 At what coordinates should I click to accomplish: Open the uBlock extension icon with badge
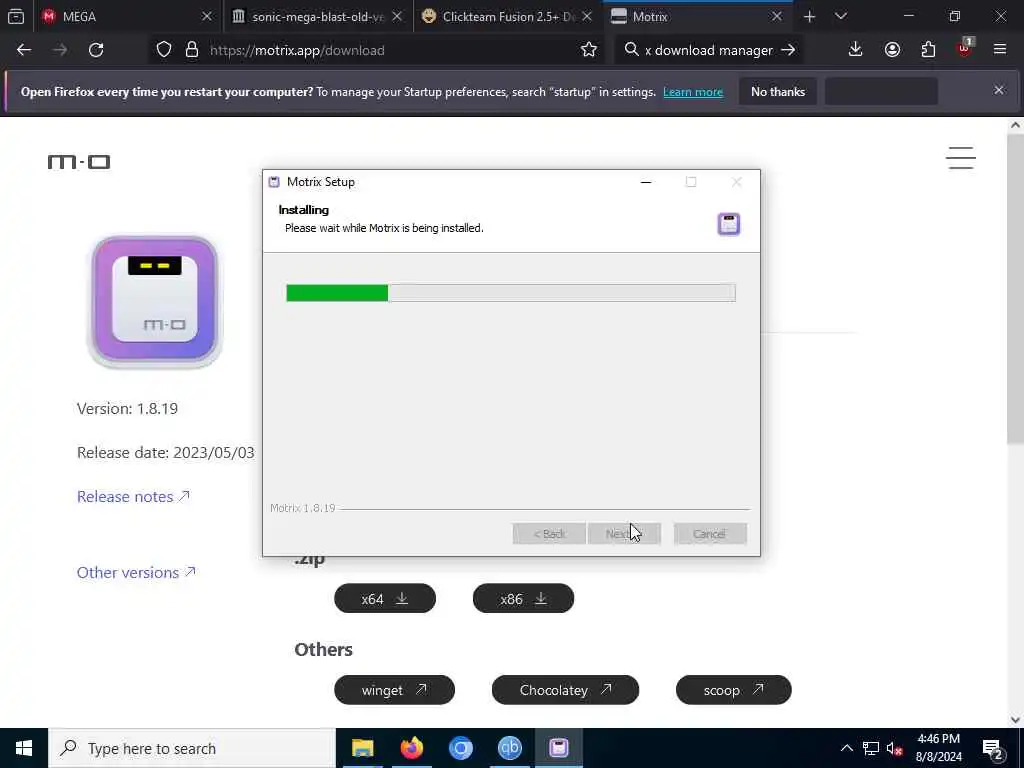pyautogui.click(x=965, y=48)
